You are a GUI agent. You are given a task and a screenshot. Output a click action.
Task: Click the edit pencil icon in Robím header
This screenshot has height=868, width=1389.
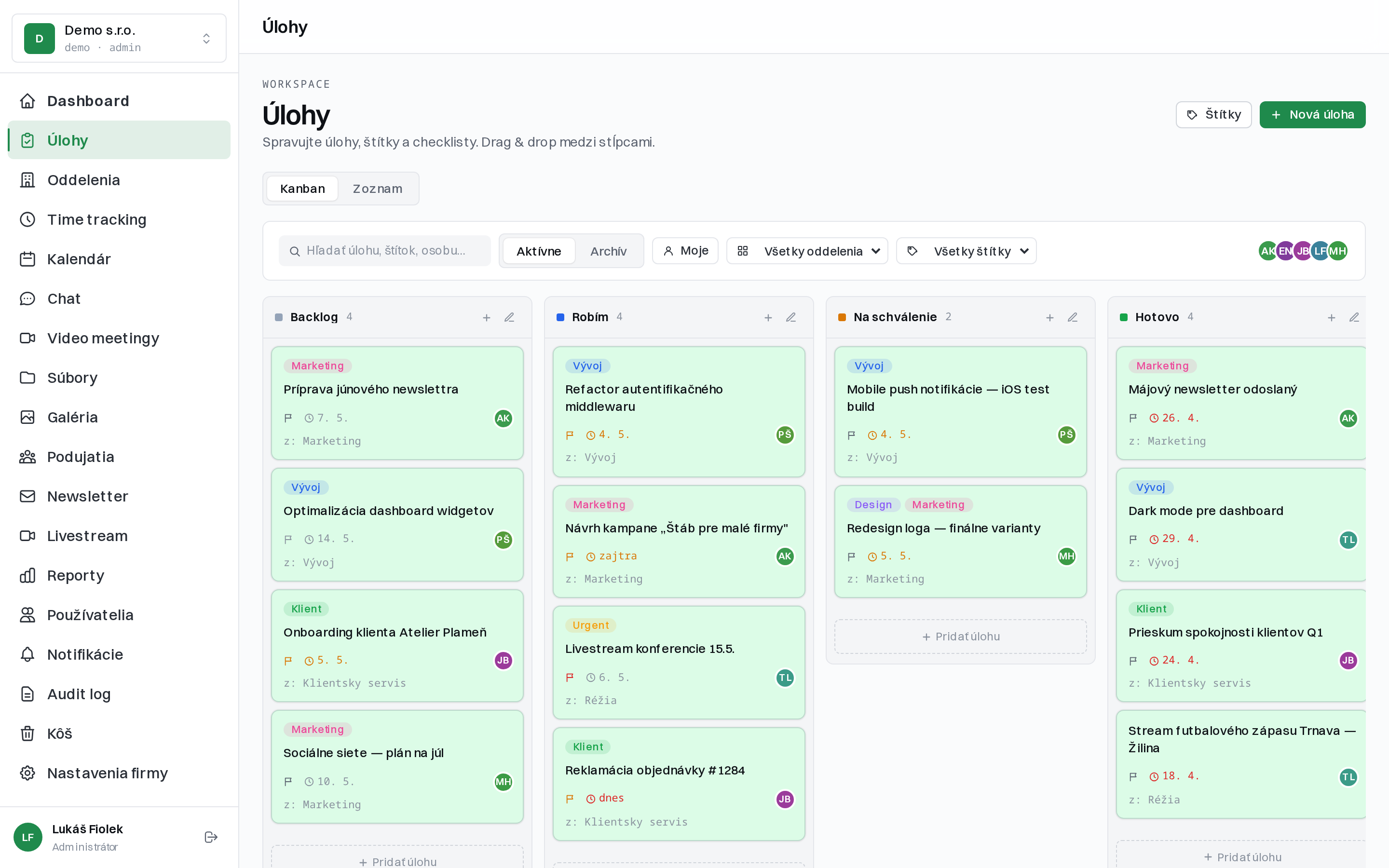(x=791, y=317)
